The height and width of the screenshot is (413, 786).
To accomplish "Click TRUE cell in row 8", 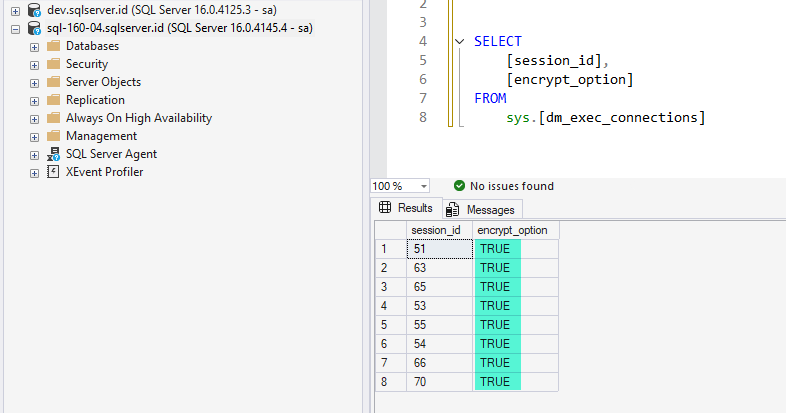I will [x=516, y=382].
